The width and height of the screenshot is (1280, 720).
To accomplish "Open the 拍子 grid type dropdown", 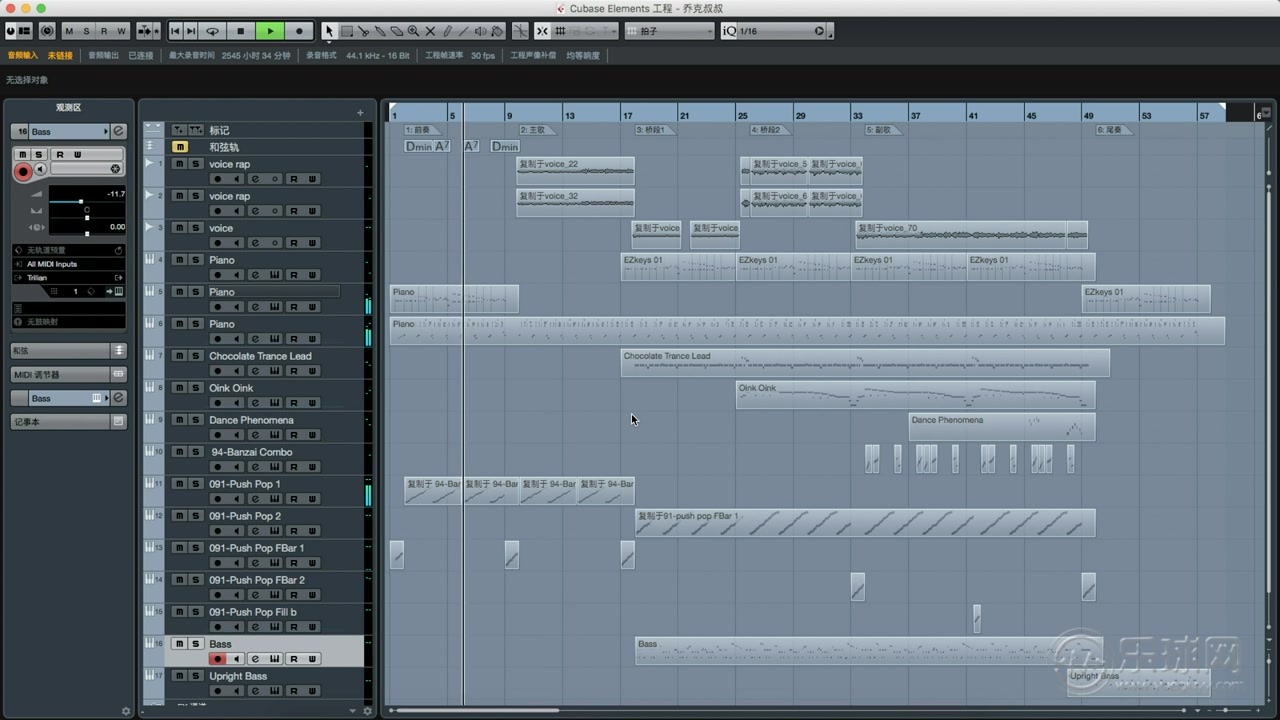I will [x=669, y=31].
